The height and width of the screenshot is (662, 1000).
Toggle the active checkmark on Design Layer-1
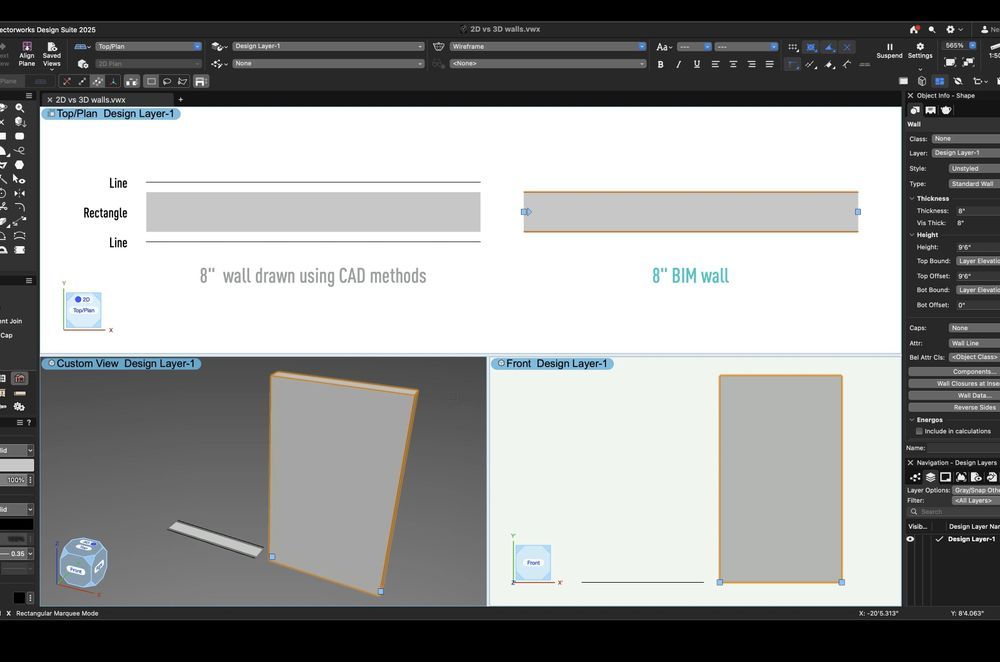pos(938,539)
